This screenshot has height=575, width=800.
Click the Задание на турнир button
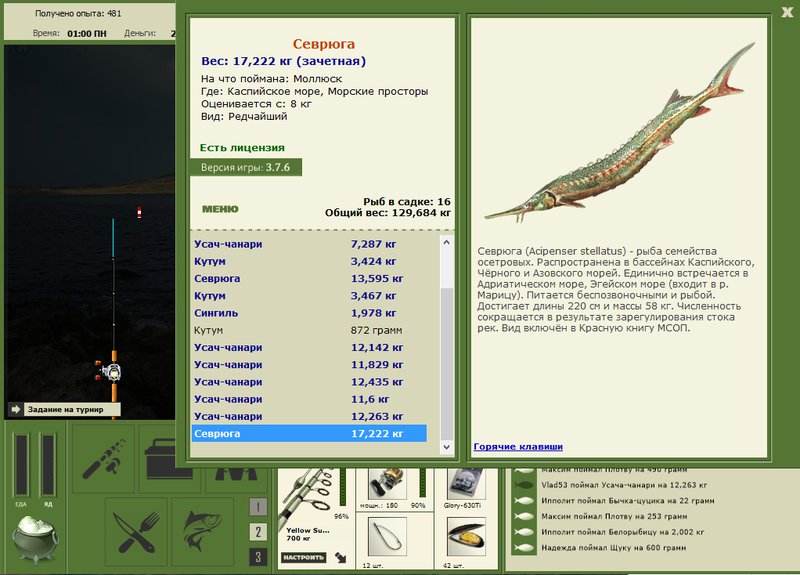click(x=72, y=409)
